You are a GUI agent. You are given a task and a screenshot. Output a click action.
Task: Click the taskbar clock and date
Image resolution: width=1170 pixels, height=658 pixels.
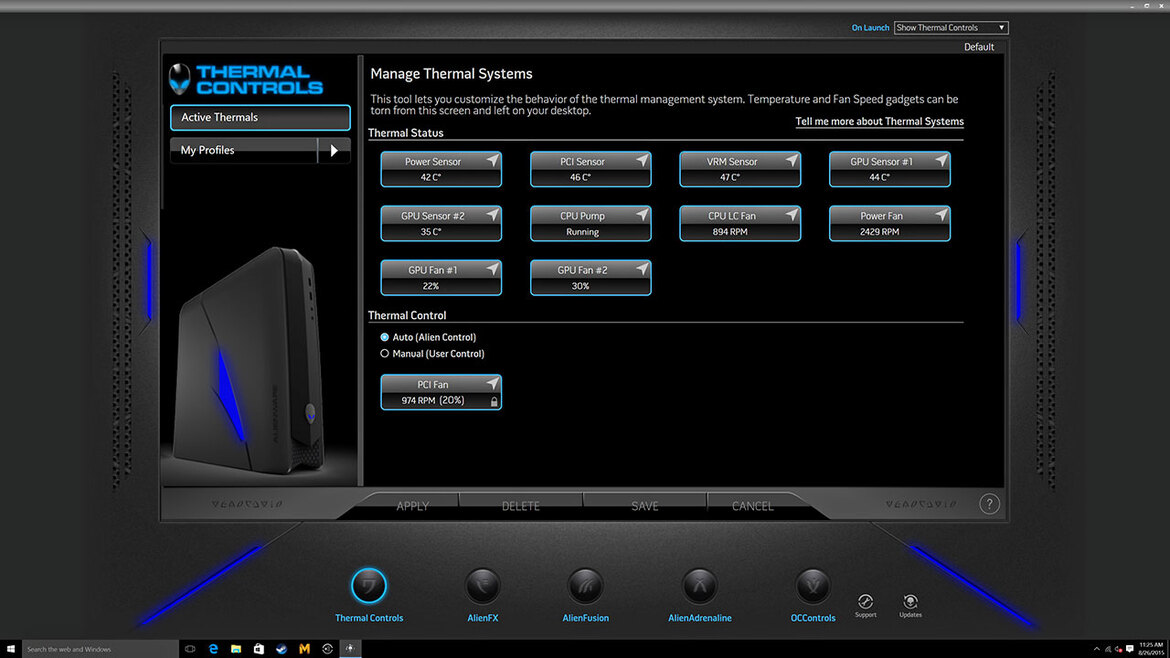click(x=1151, y=649)
